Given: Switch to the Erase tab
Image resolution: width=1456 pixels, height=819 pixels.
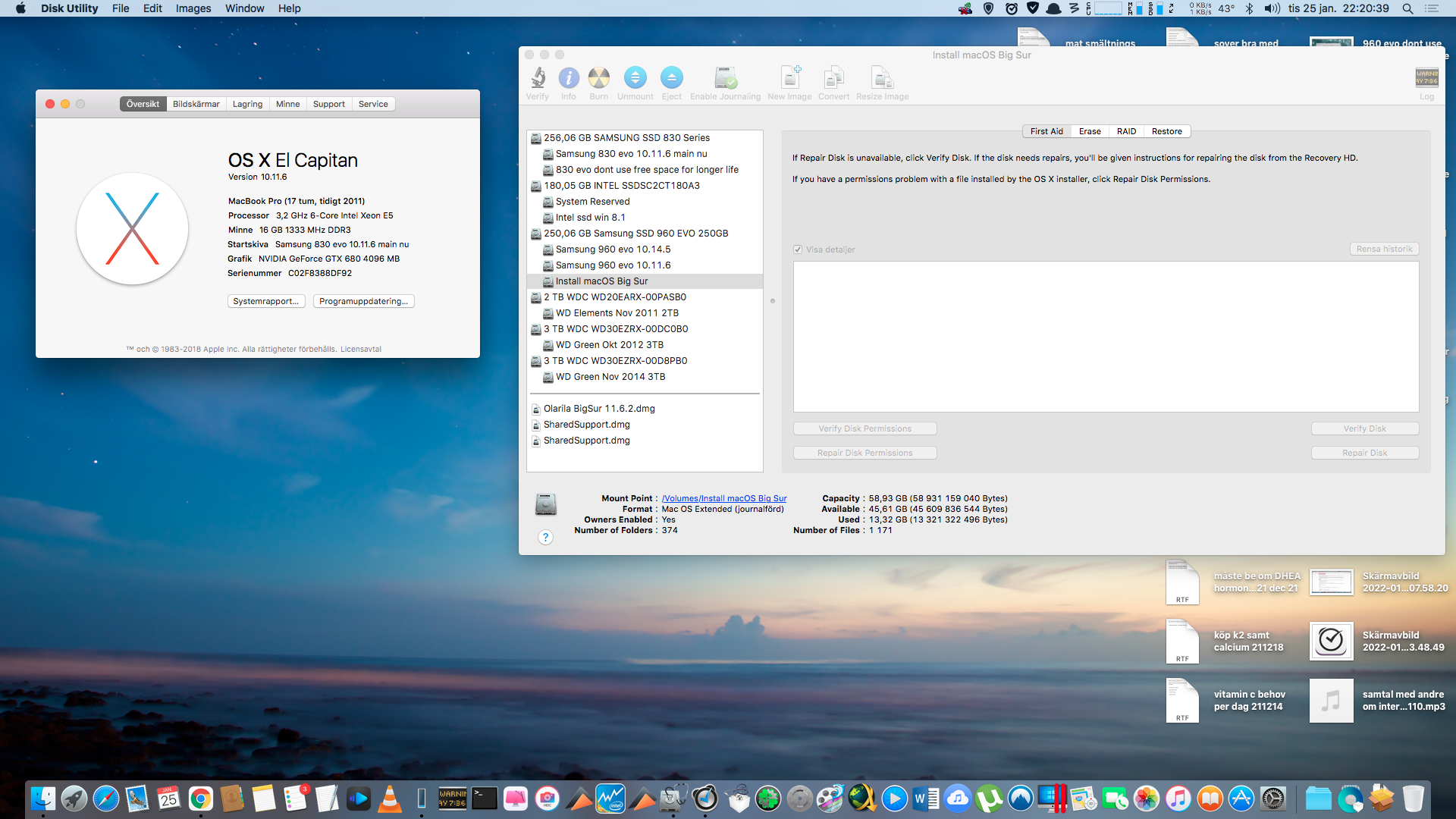Looking at the screenshot, I should pyautogui.click(x=1090, y=131).
